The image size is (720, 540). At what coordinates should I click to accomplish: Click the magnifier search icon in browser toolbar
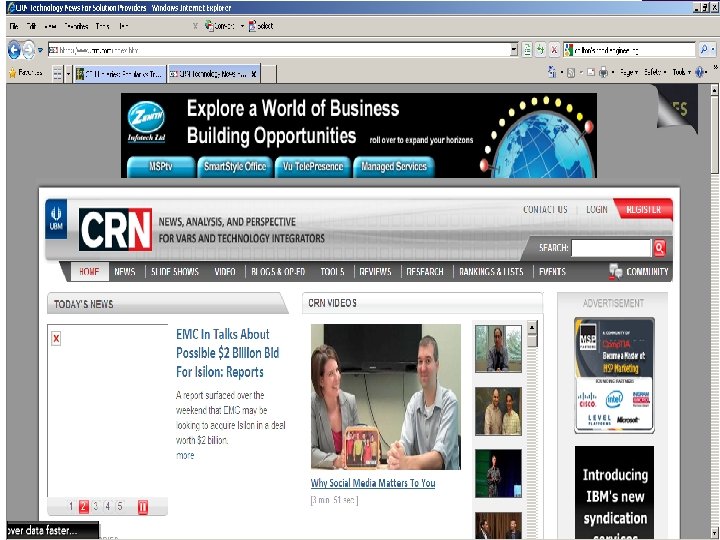coord(704,50)
